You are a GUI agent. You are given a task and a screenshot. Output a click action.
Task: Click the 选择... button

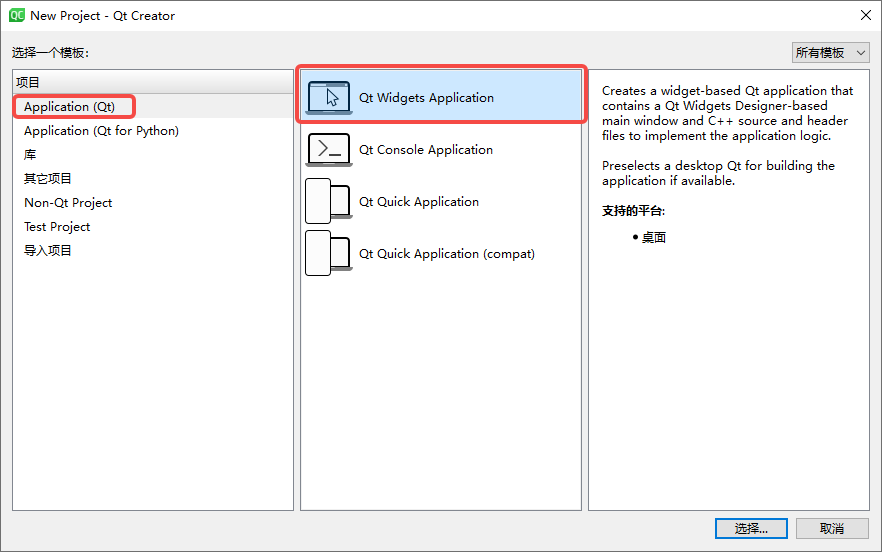click(751, 528)
